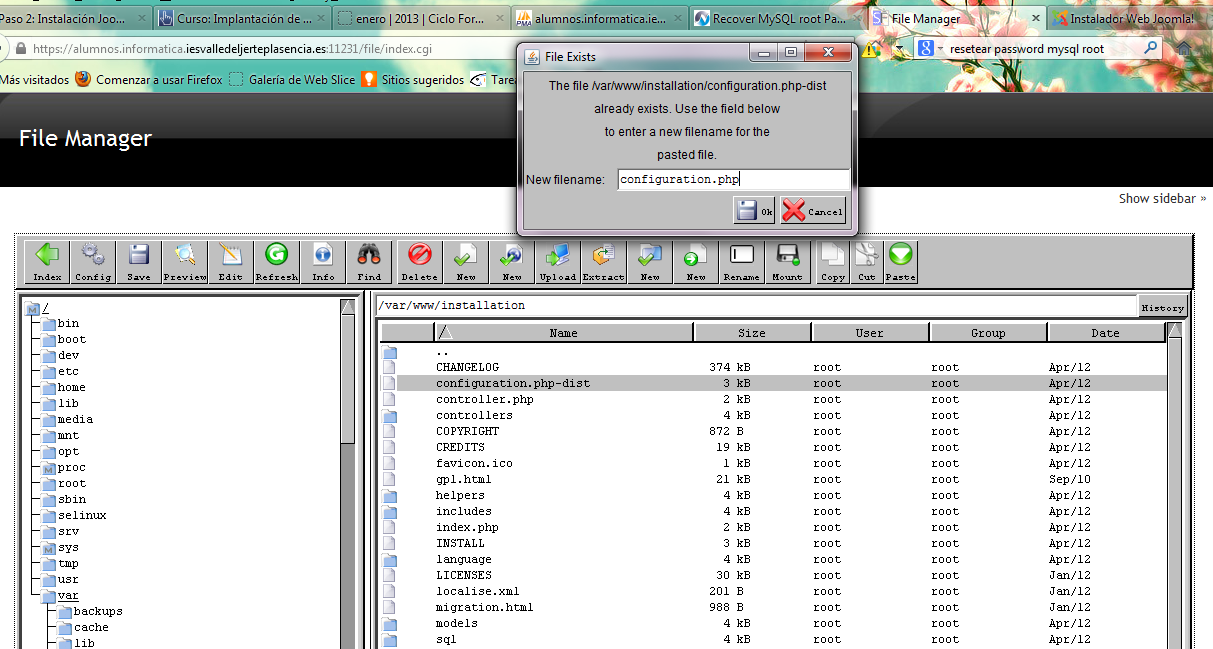Viewport: 1213px width, 649px height.
Task: Click the Mount toolbar icon
Action: [x=787, y=262]
